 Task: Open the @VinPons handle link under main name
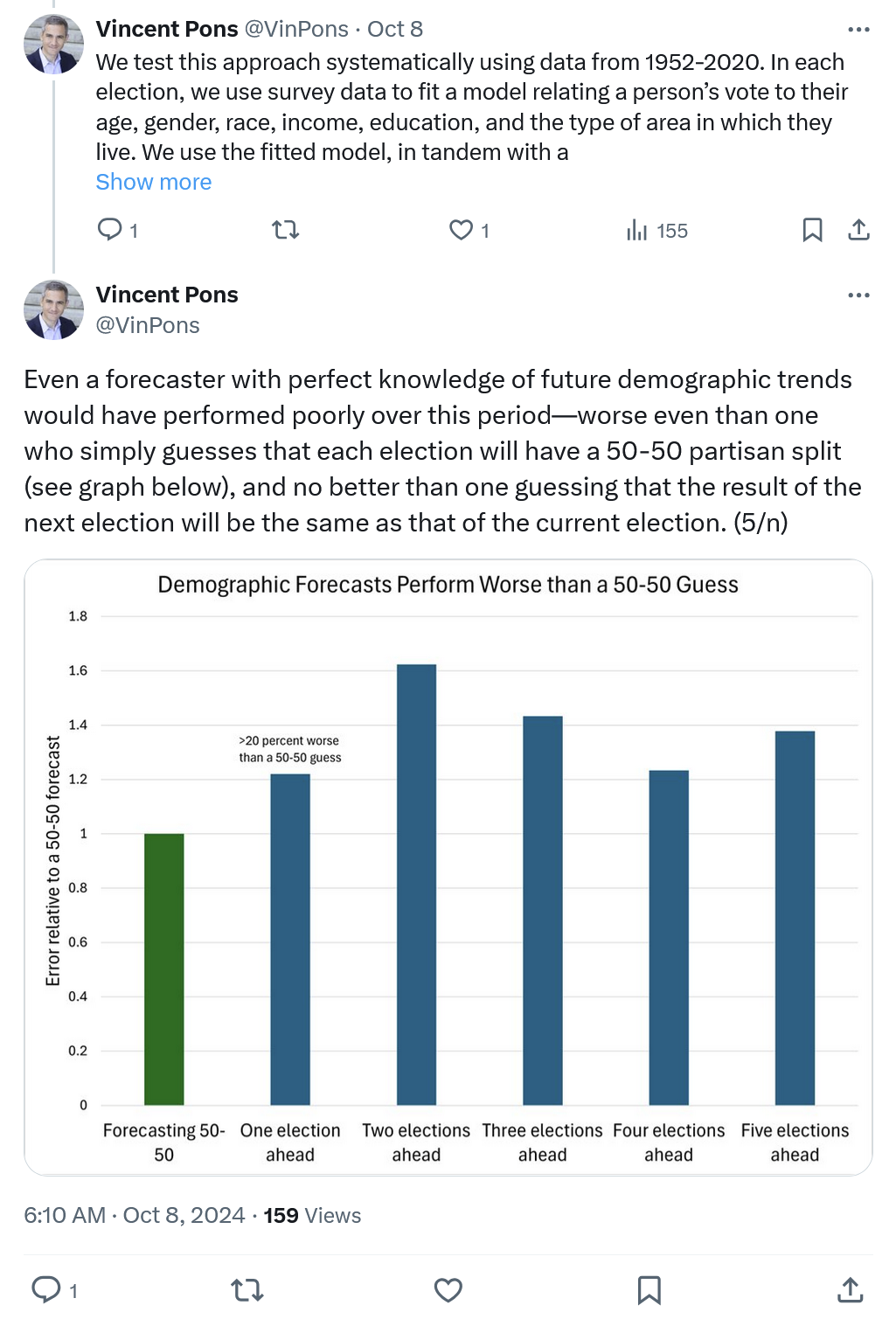[x=148, y=325]
